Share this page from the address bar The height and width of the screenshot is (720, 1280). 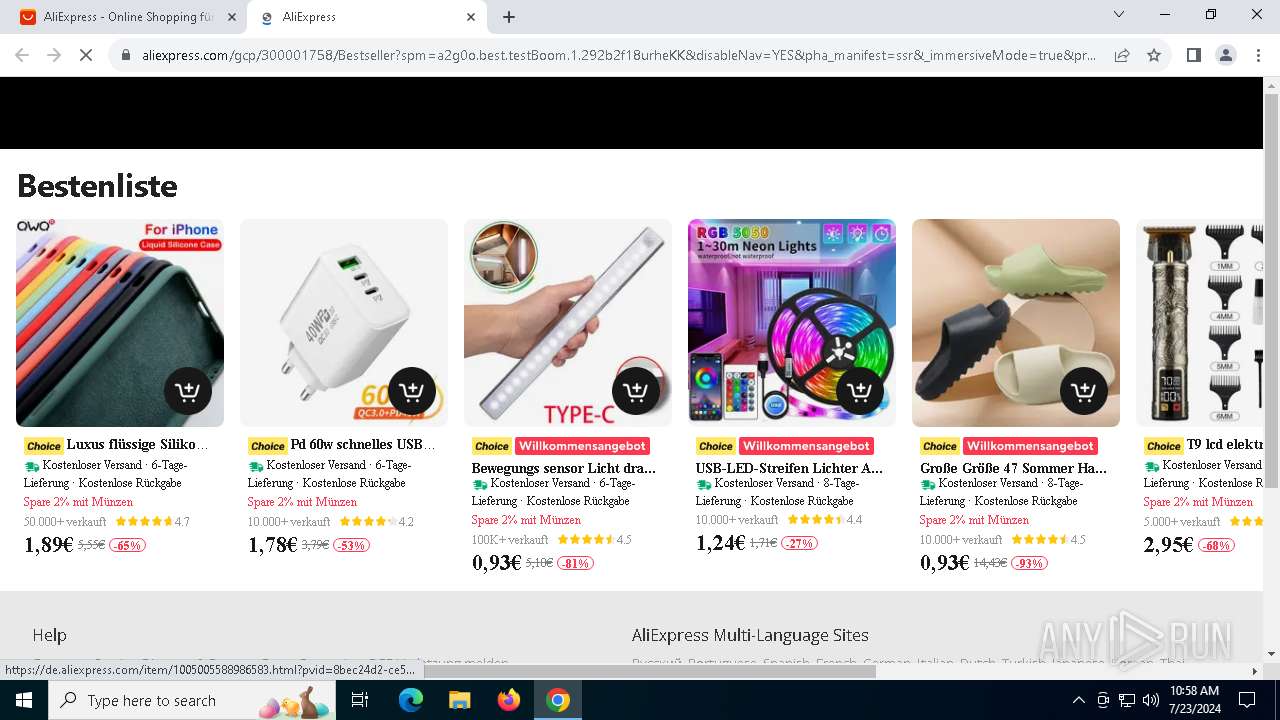point(1122,55)
